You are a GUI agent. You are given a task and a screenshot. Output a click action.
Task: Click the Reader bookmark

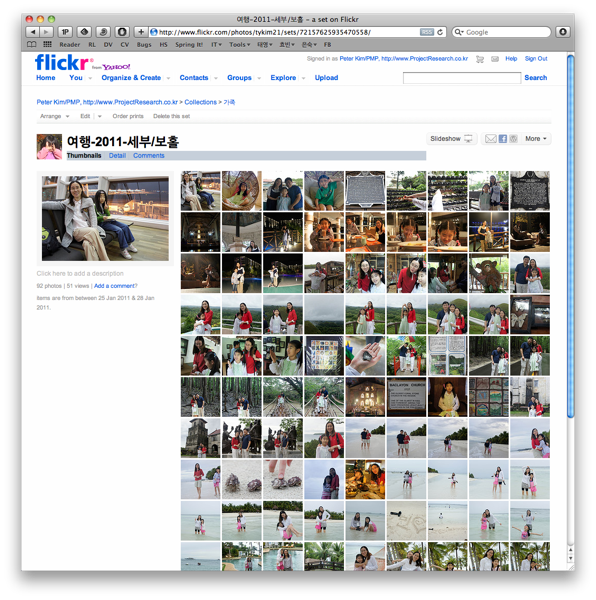[x=70, y=45]
